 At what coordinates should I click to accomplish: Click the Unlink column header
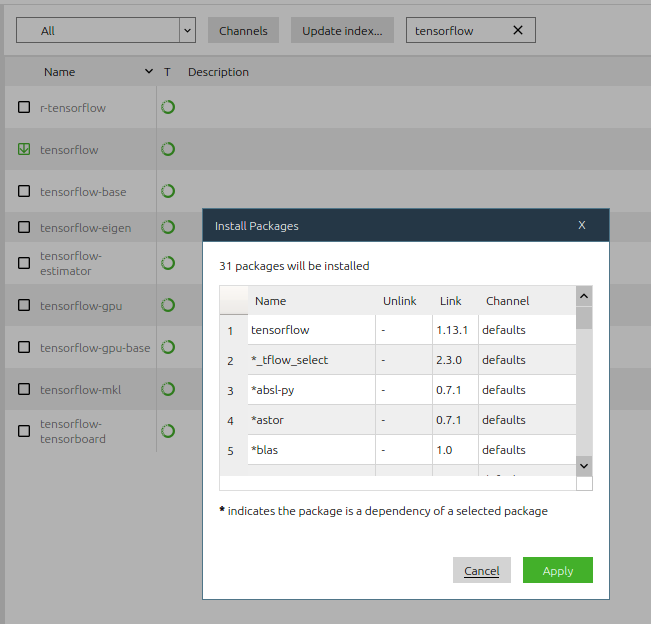click(399, 301)
